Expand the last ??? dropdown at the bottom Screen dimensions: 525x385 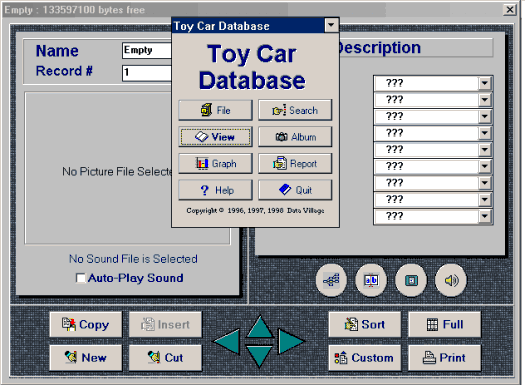tap(484, 216)
